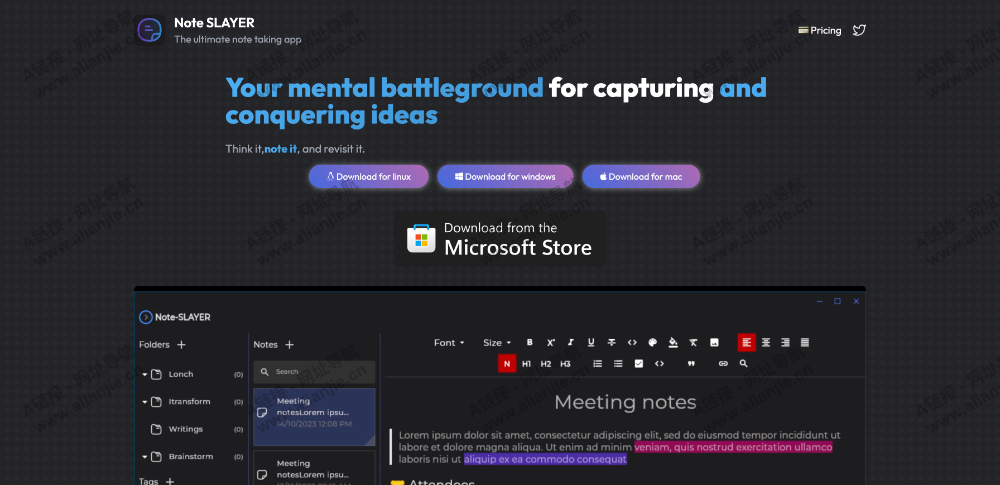Open search in note from toolbar magnifier
1000x485 pixels.
point(744,364)
